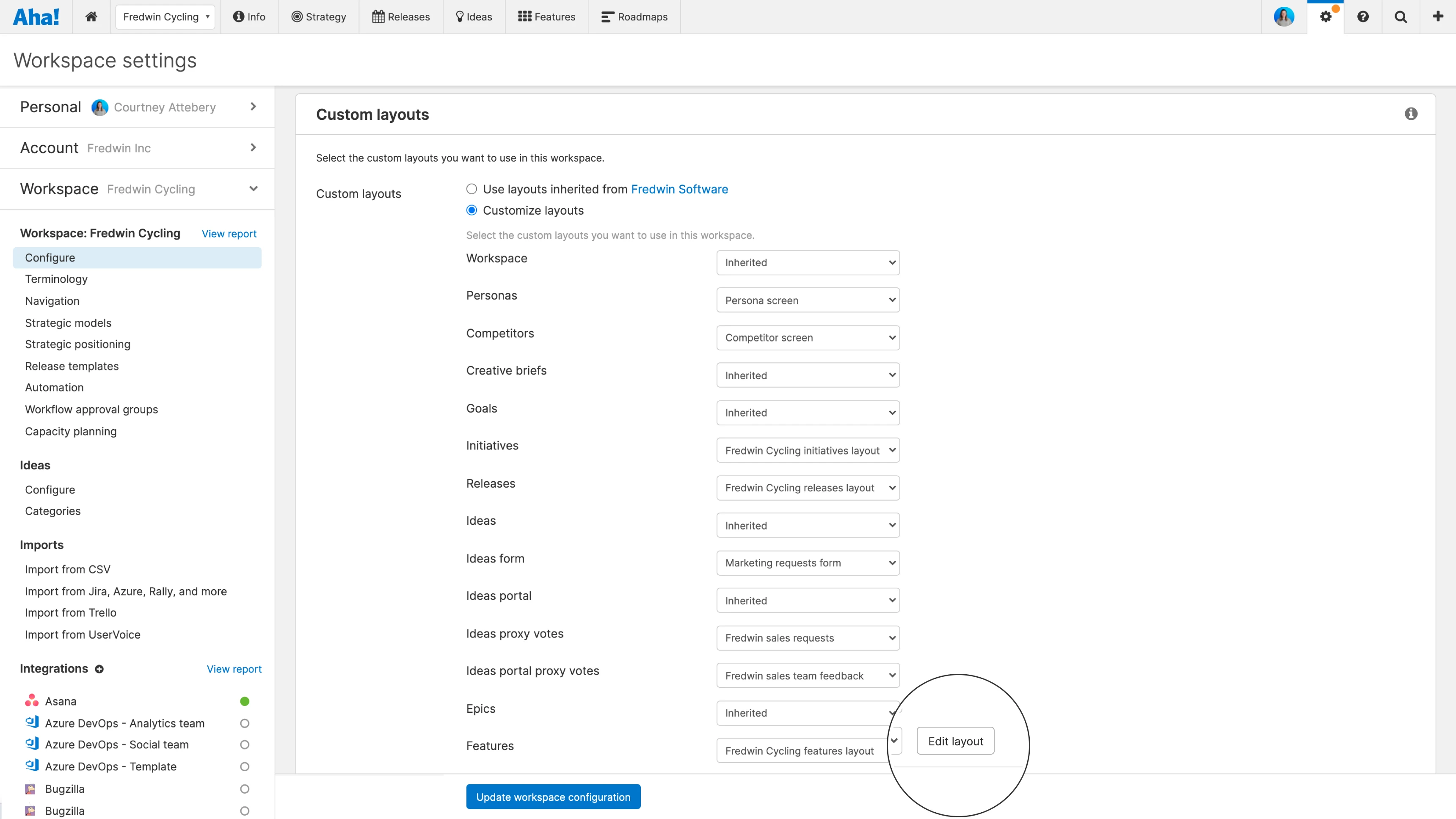Open the Personas layout dropdown
1456x819 pixels.
[808, 300]
